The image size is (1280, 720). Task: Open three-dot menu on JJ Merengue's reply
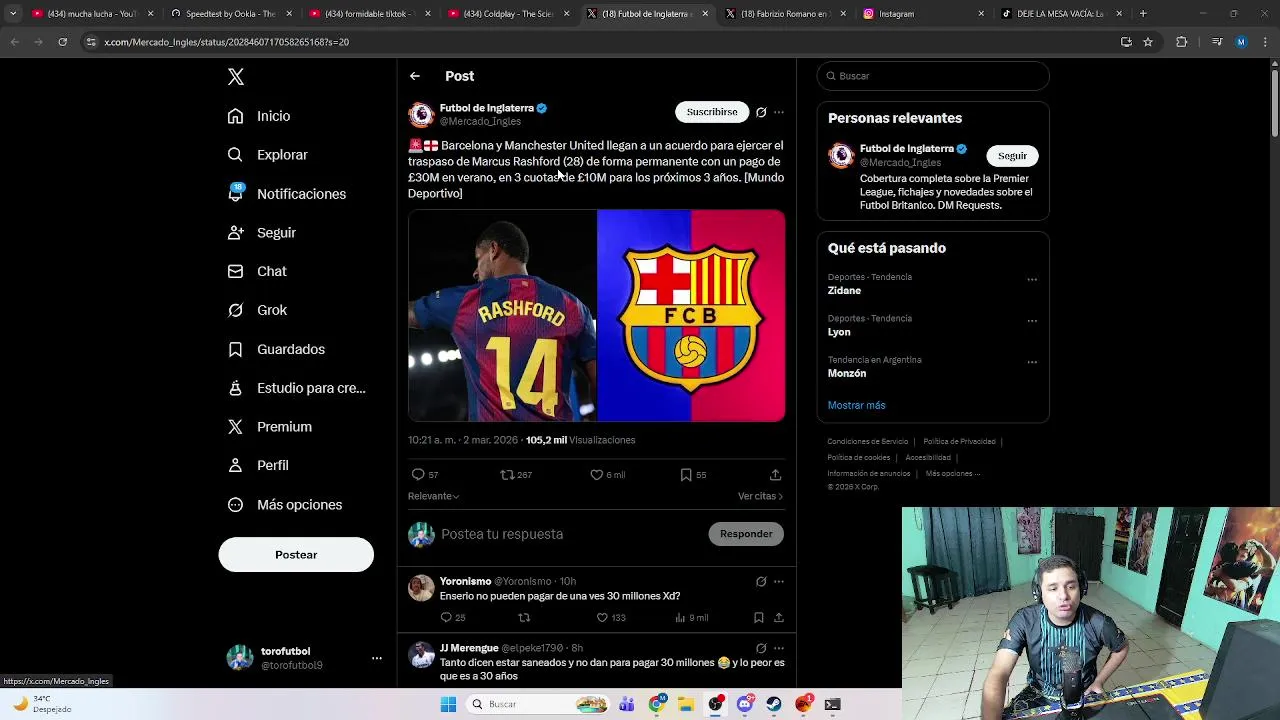coord(779,648)
